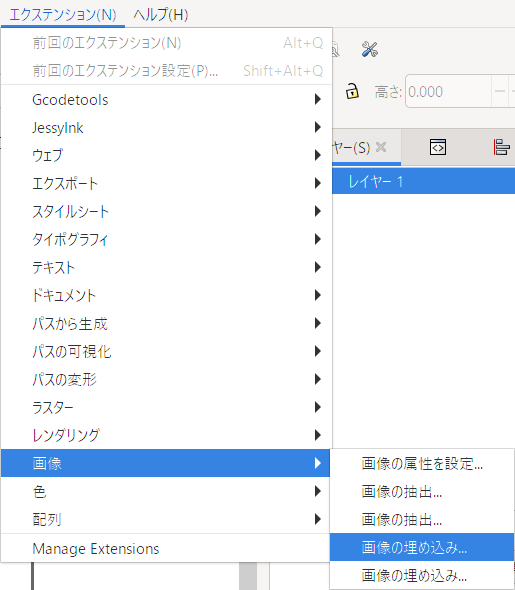The width and height of the screenshot is (515, 590).
Task: Toggle the width/height lock icon
Action: coord(352,91)
